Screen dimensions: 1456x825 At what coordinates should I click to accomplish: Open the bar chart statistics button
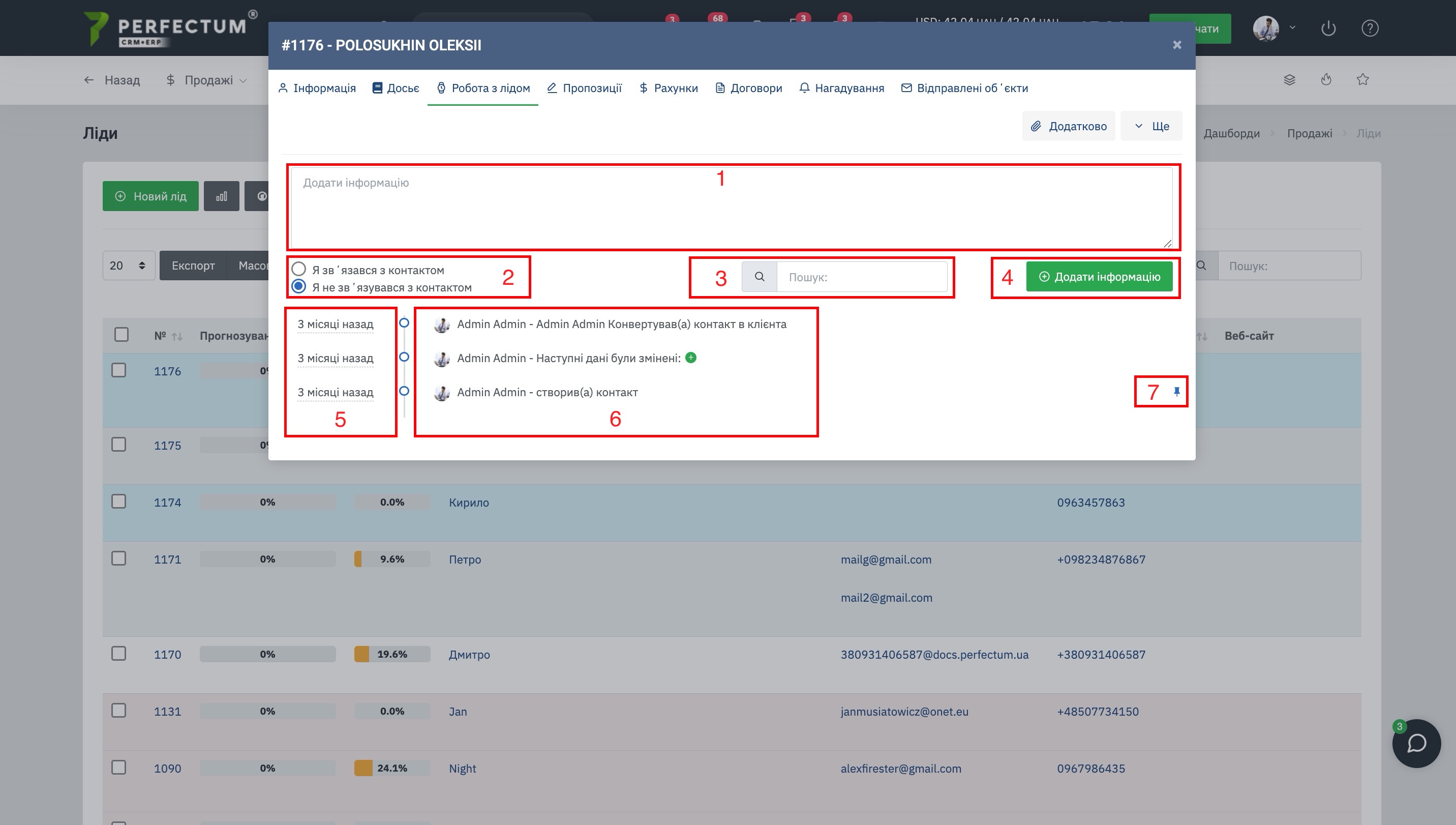point(222,197)
